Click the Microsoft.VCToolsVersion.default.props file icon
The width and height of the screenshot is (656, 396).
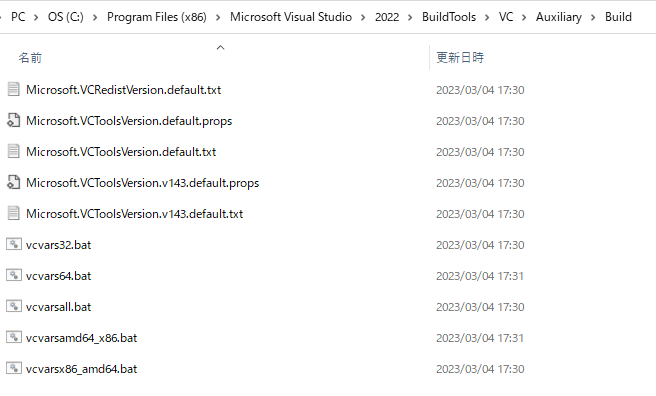[13, 120]
